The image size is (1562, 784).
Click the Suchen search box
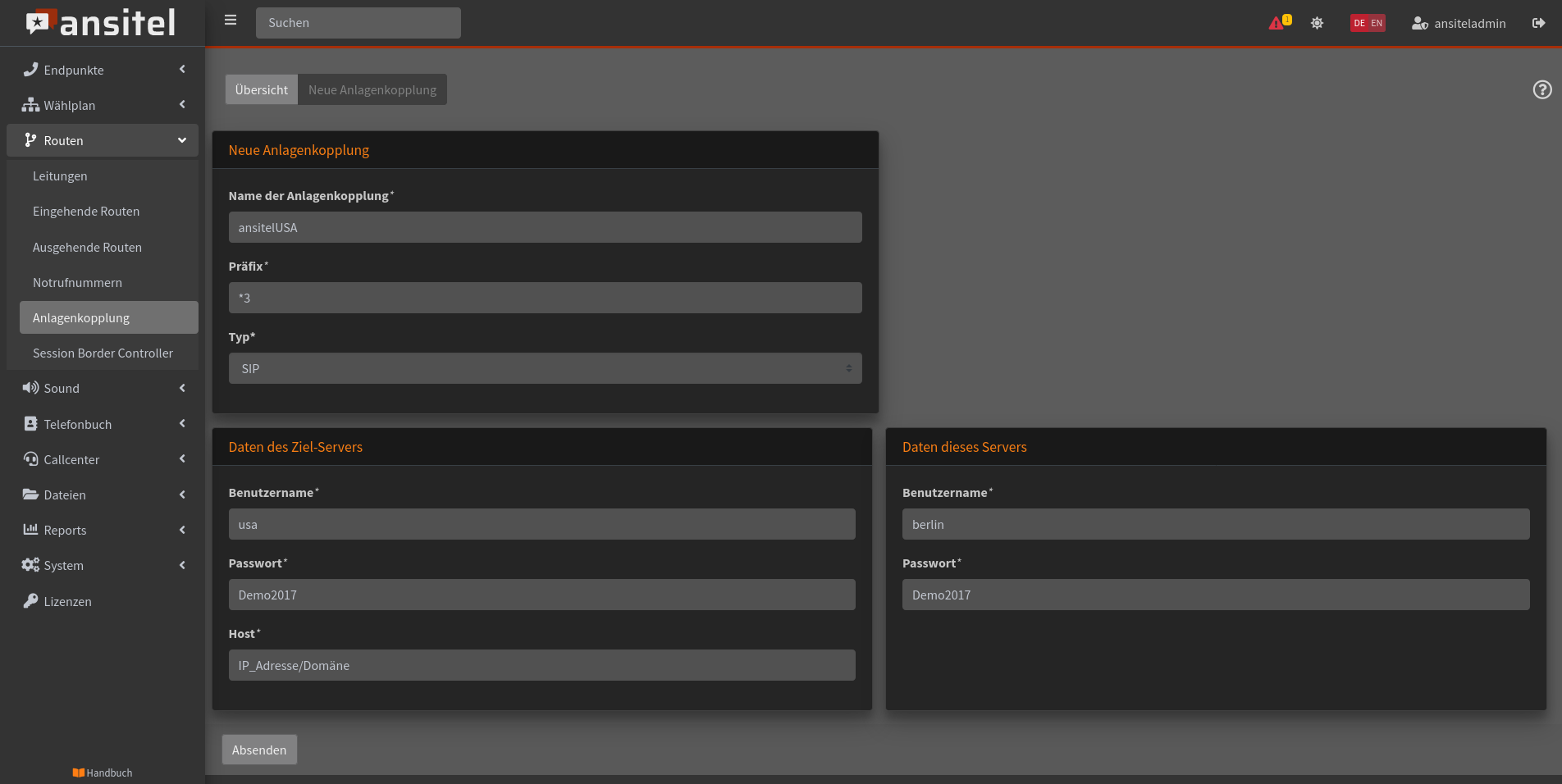[x=358, y=23]
